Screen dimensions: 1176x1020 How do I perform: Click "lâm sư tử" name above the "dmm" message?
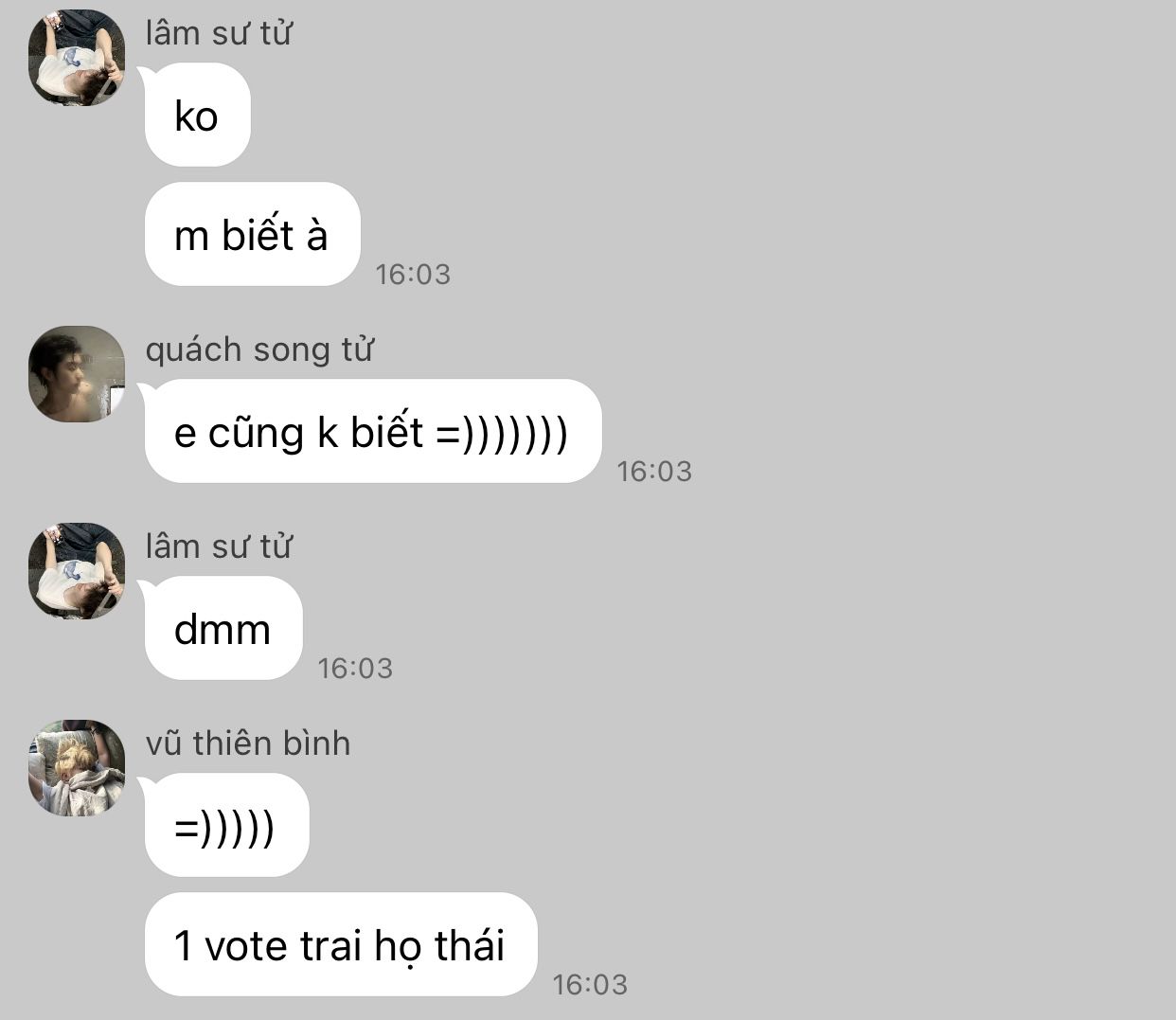tap(218, 546)
